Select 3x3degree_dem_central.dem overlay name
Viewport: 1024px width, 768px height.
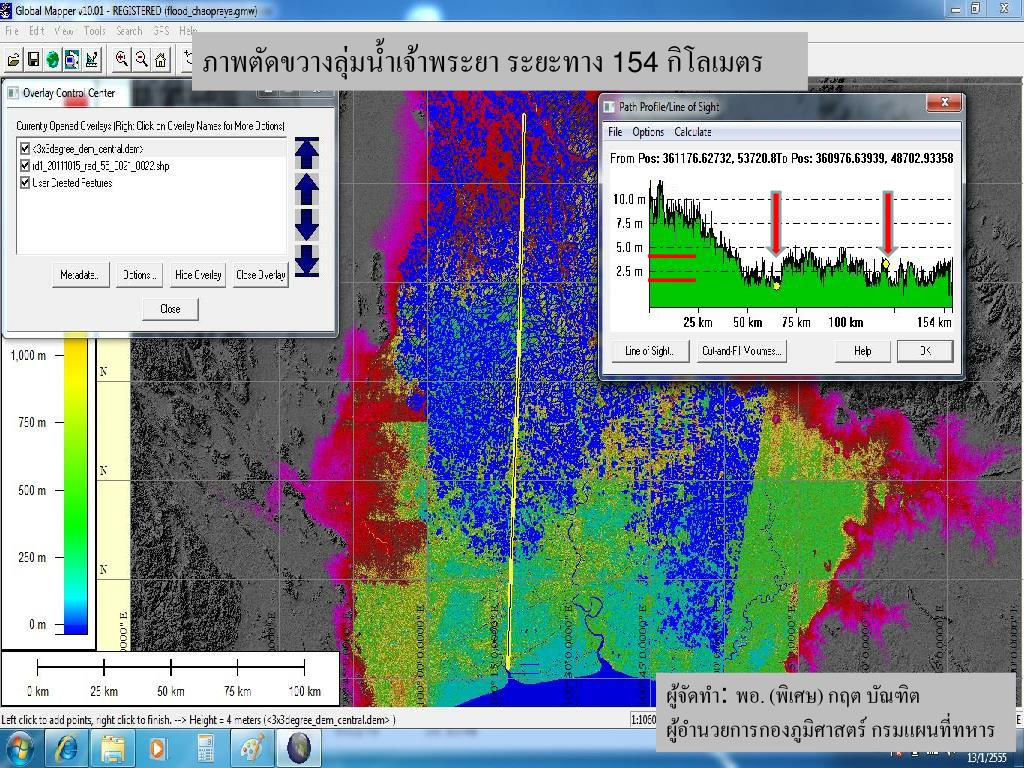88,149
